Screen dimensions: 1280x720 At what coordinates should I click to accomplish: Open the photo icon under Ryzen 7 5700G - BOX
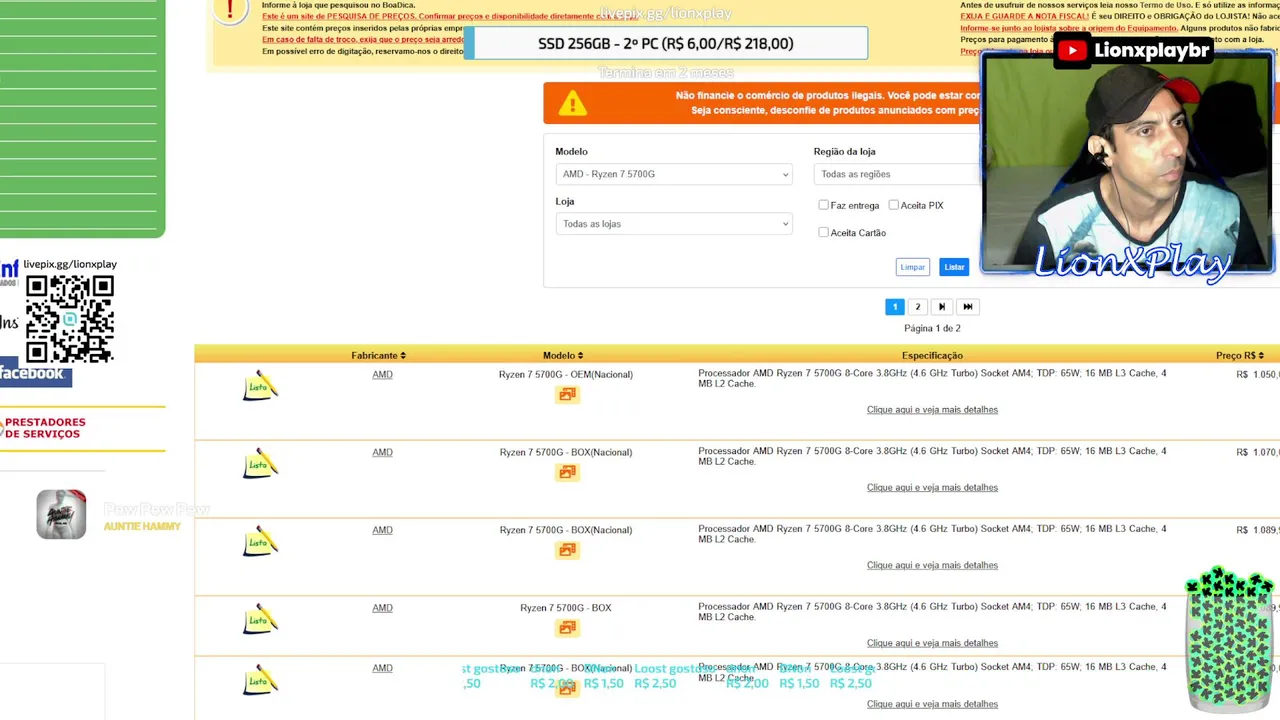pyautogui.click(x=567, y=628)
